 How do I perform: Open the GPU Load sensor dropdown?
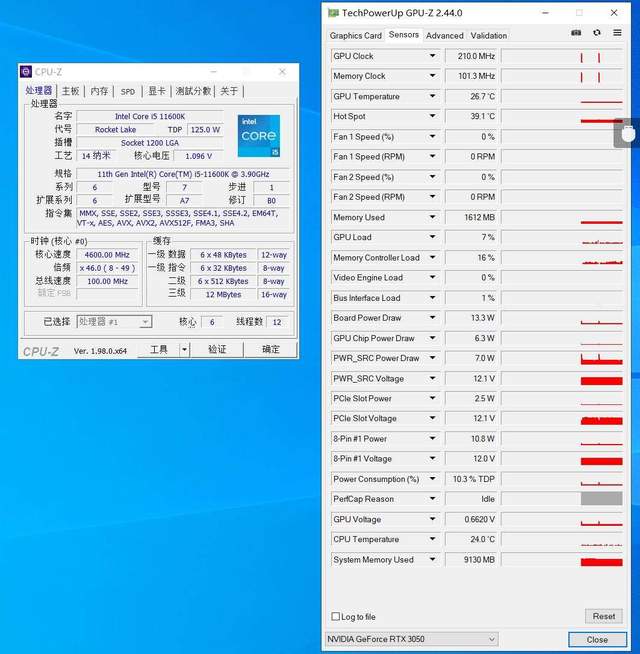[433, 237]
